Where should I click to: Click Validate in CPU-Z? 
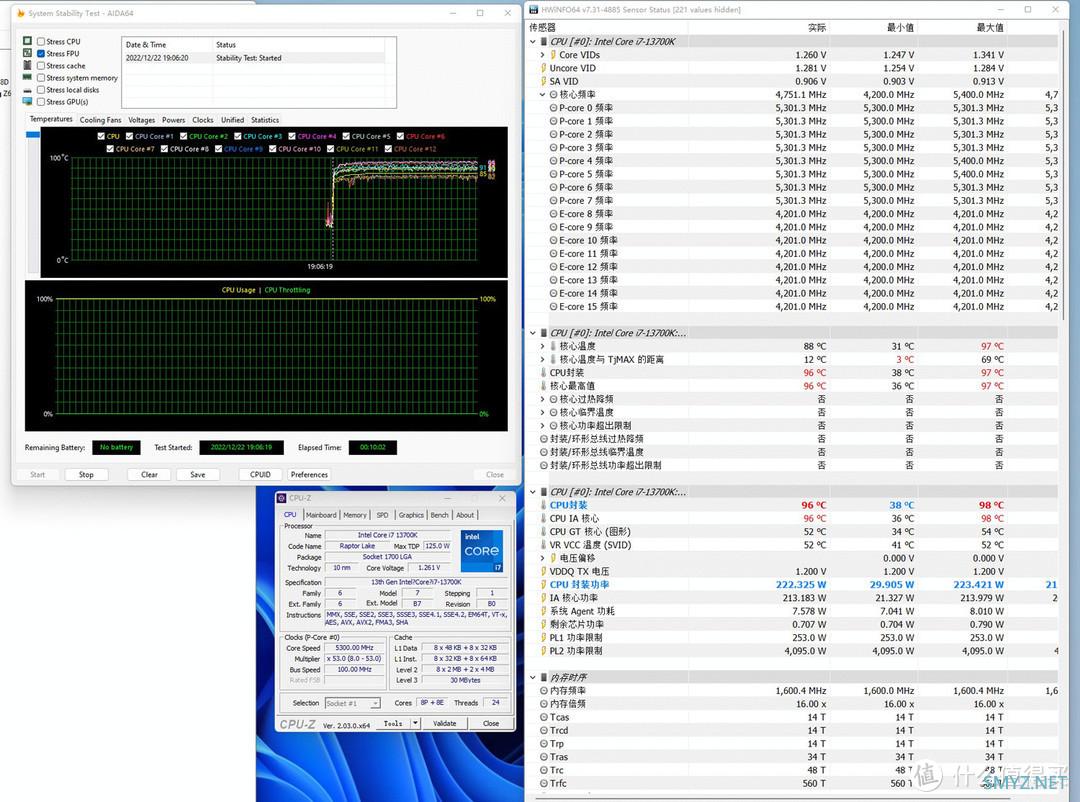coord(445,723)
